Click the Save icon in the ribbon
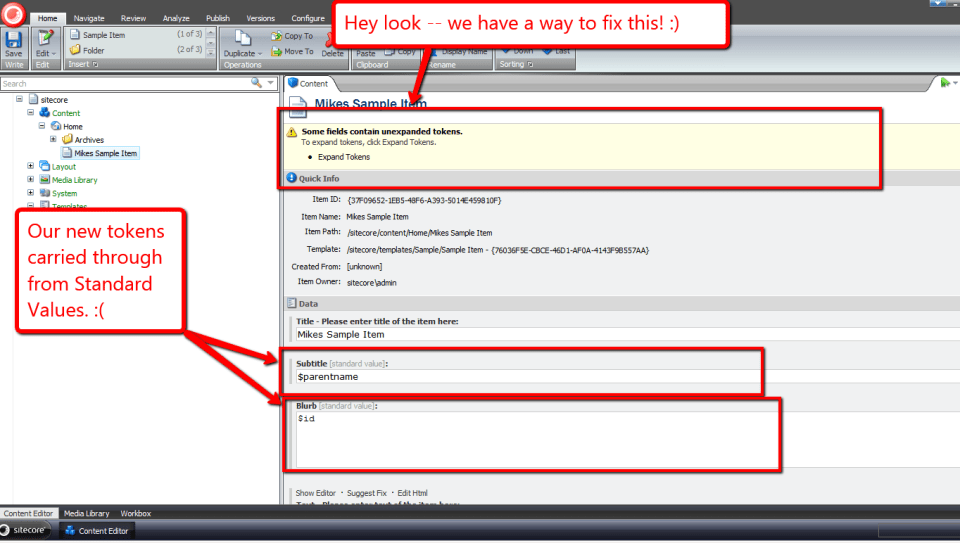 (14, 40)
